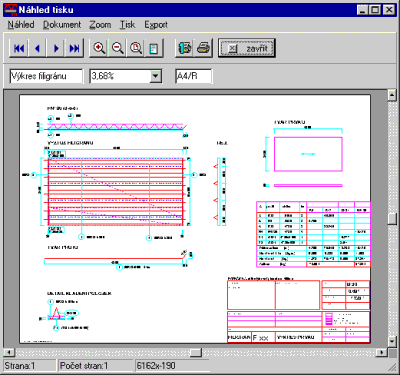Zoom in with the magnifier plus icon

pyautogui.click(x=99, y=49)
